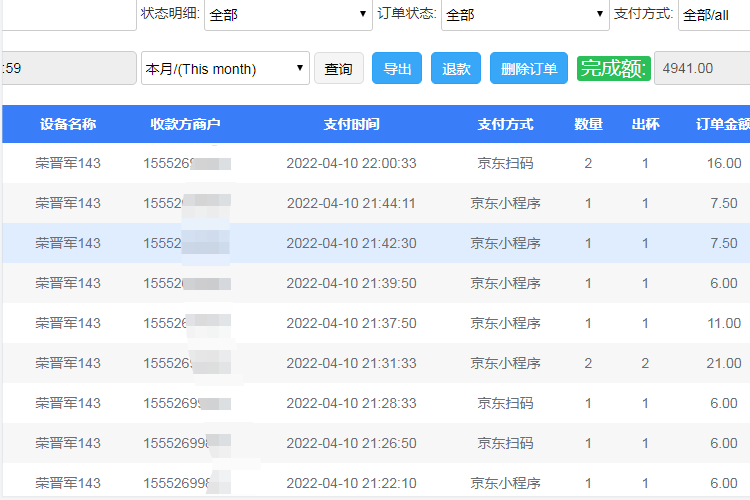Select the order row paid at 22:00:33
This screenshot has width=750, height=500.
tap(351, 163)
